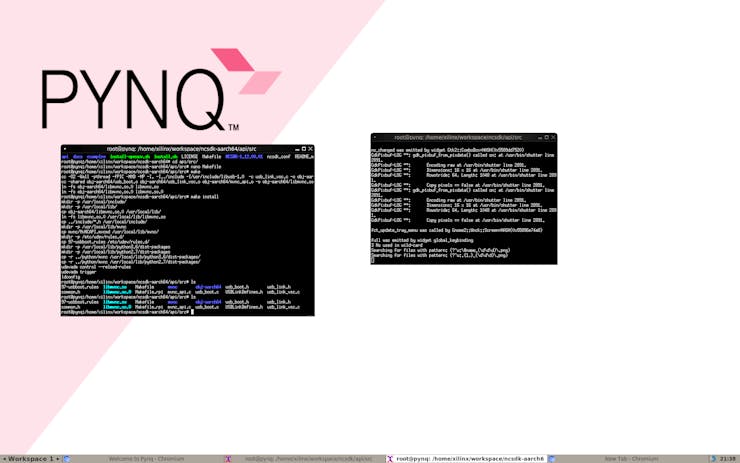740x463 pixels.
Task: Click 'udevadm control --reload-rules' line in left terminal
Action: (96, 267)
